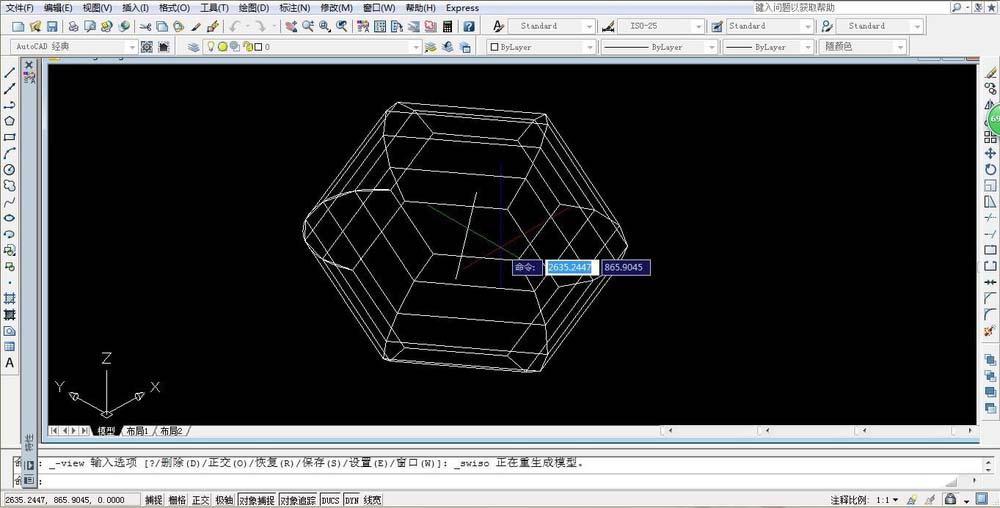This screenshot has width=1000, height=508.
Task: Toggle 对象捕捉 (Object Snap) in status bar
Action: [255, 500]
